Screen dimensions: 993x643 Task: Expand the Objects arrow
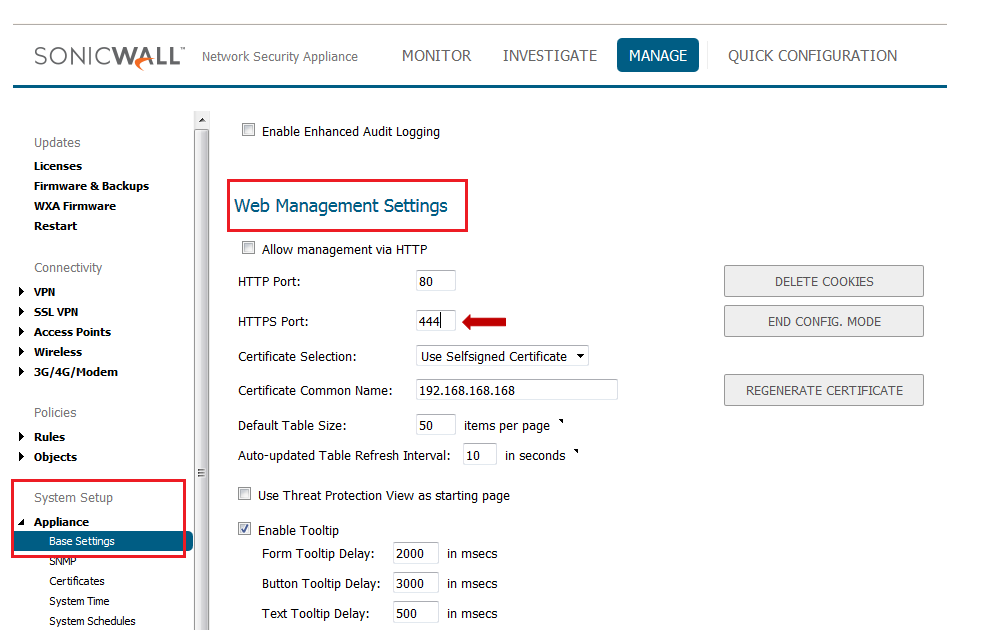(22, 457)
